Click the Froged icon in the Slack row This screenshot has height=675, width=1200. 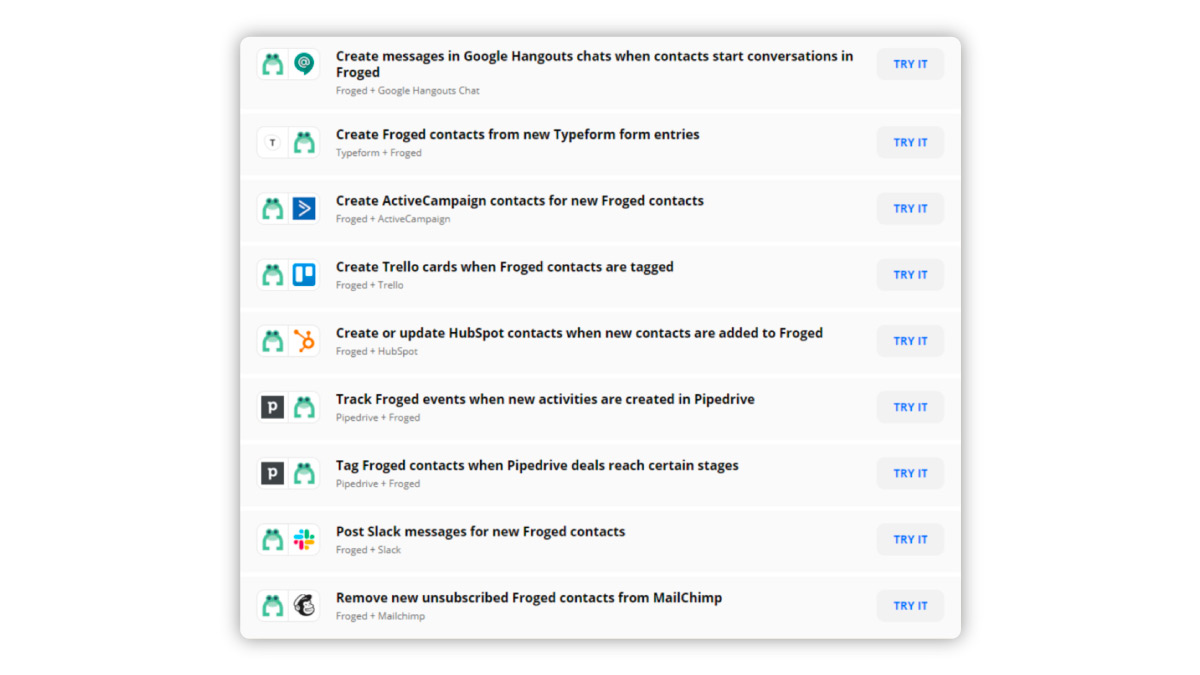tap(273, 540)
